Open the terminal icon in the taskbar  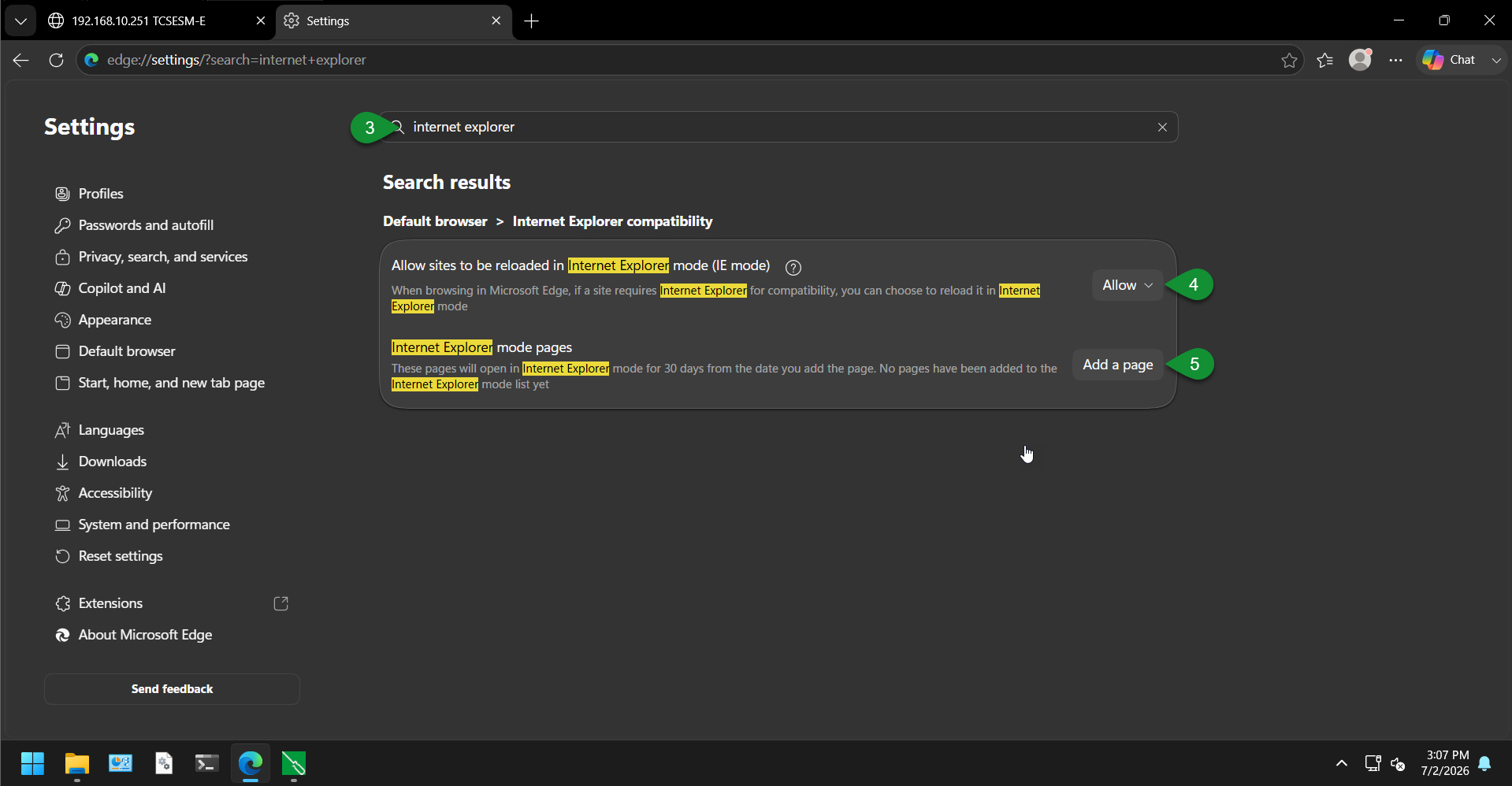coord(206,763)
